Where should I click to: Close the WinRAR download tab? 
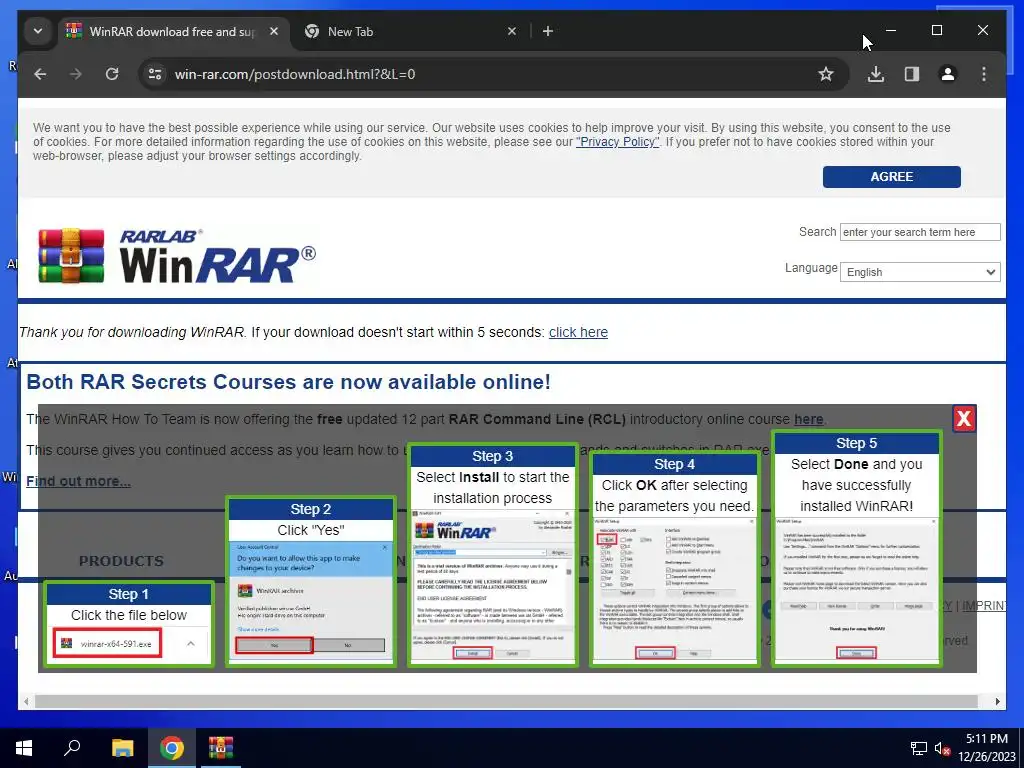click(x=274, y=31)
